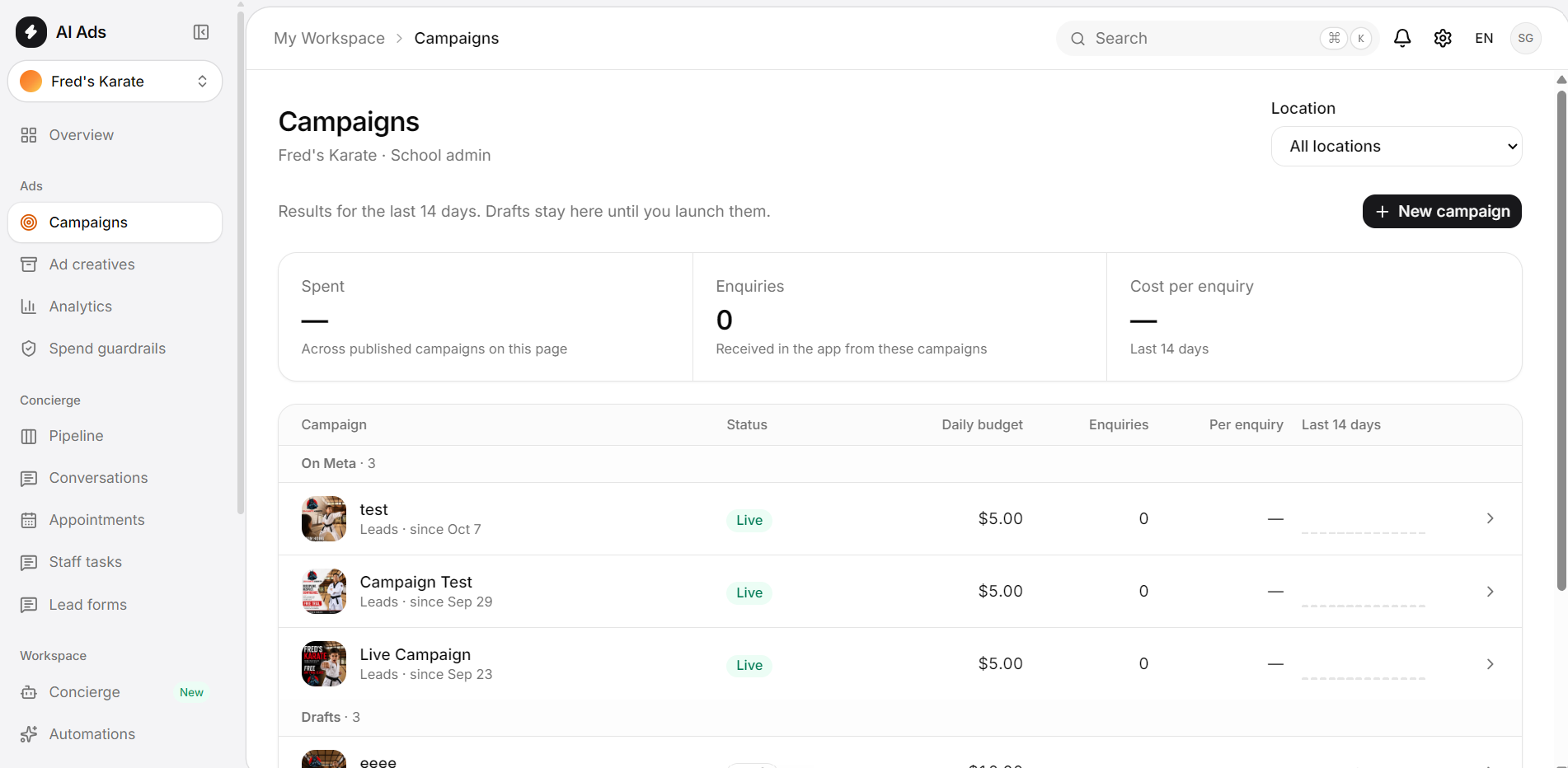The height and width of the screenshot is (768, 1568).
Task: Open Analytics in the sidebar
Action: 115,307
